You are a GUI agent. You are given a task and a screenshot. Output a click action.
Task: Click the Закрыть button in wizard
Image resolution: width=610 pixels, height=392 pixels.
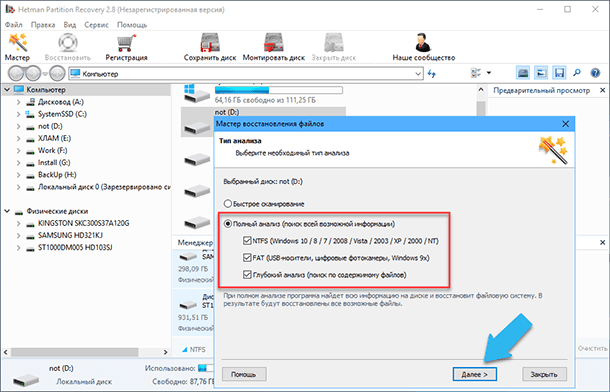pos(544,374)
